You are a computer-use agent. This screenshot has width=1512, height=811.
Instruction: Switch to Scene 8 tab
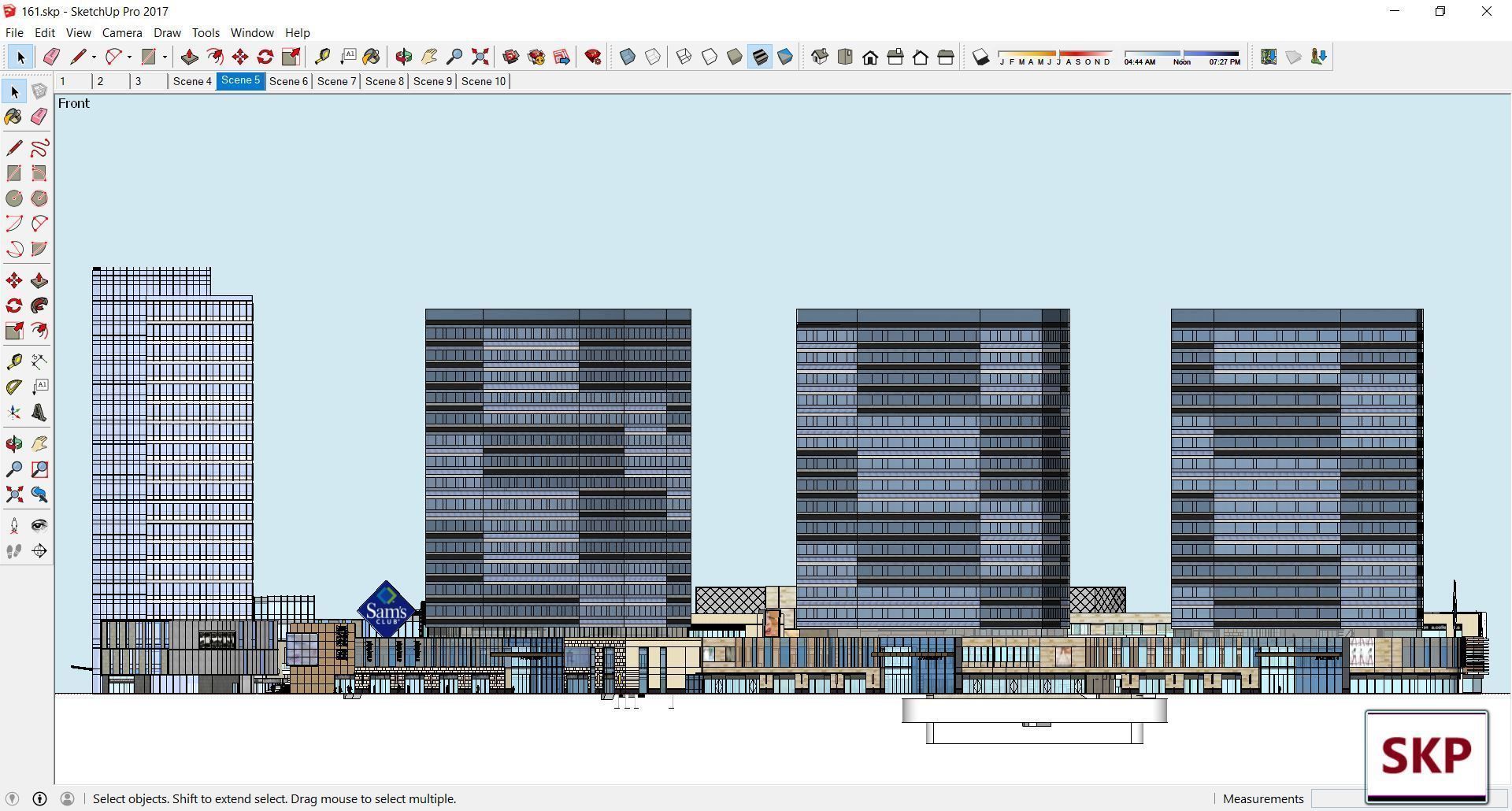[384, 81]
